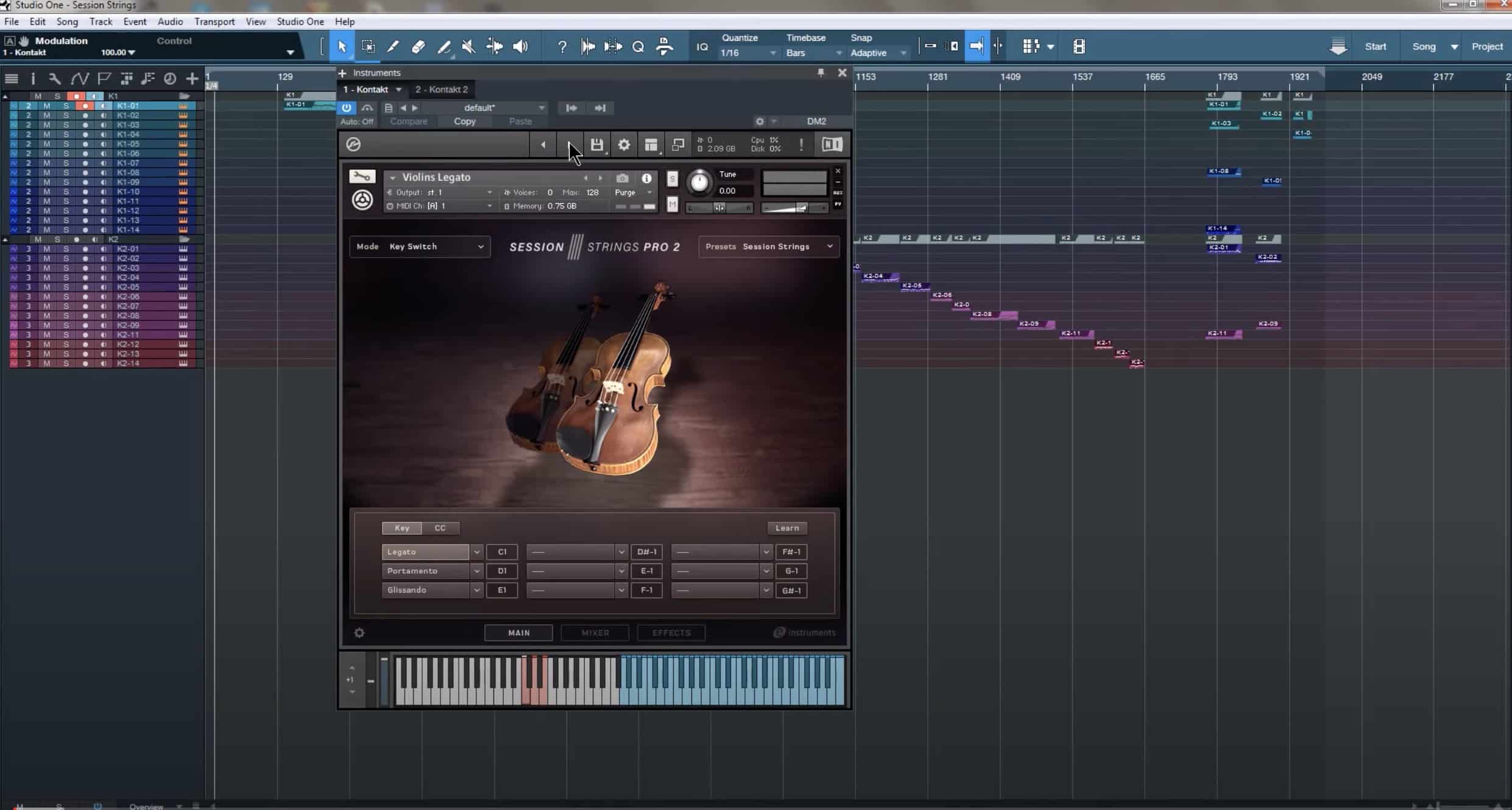This screenshot has height=810, width=1512.
Task: Open instrument wrench edit icon
Action: (x=362, y=177)
